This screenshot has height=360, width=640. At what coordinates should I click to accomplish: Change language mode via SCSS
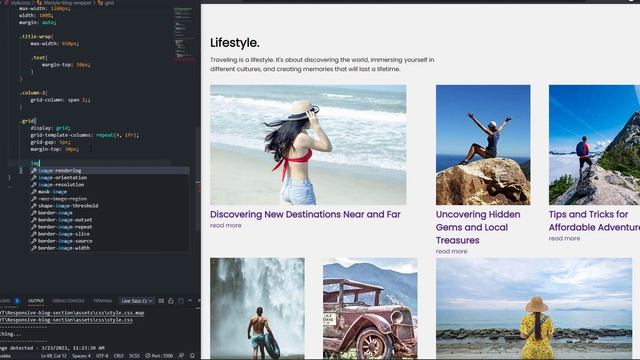pos(134,356)
